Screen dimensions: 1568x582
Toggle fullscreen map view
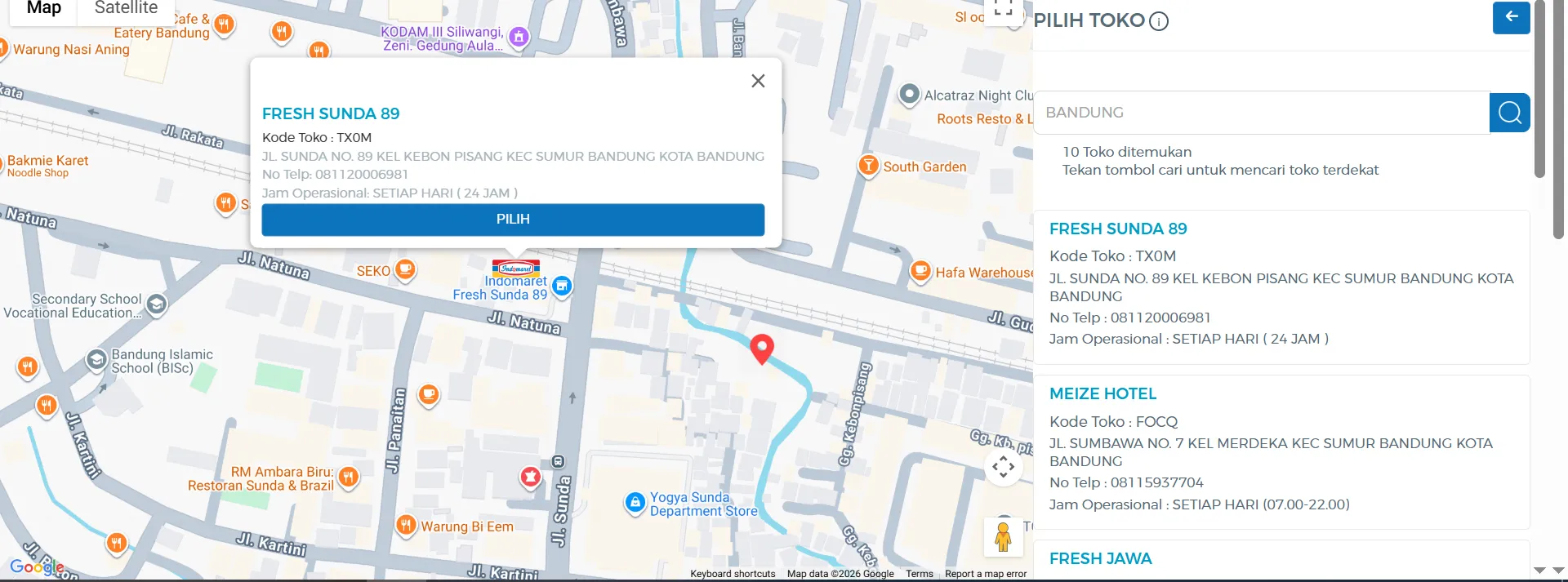click(1004, 10)
